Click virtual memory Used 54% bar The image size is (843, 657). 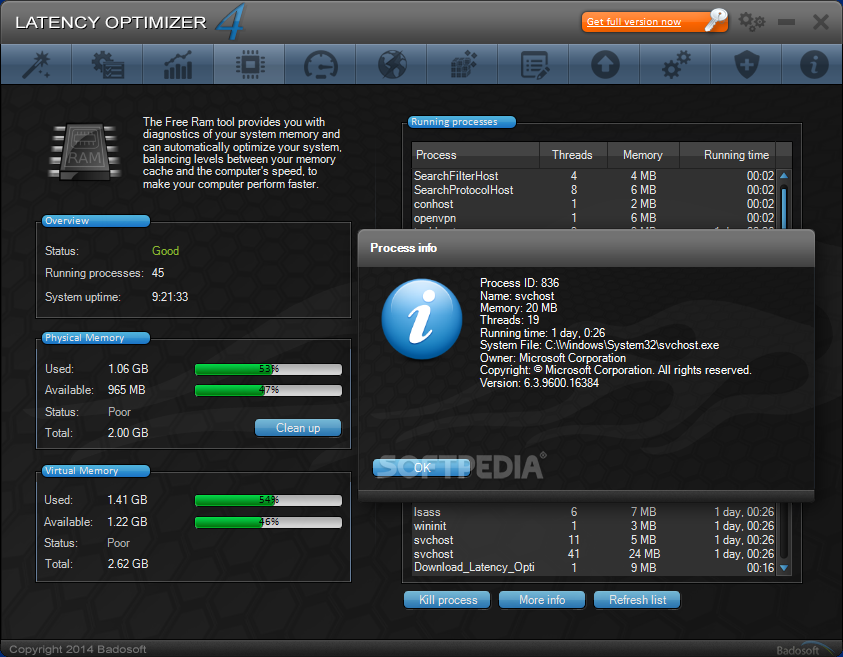tap(268, 501)
